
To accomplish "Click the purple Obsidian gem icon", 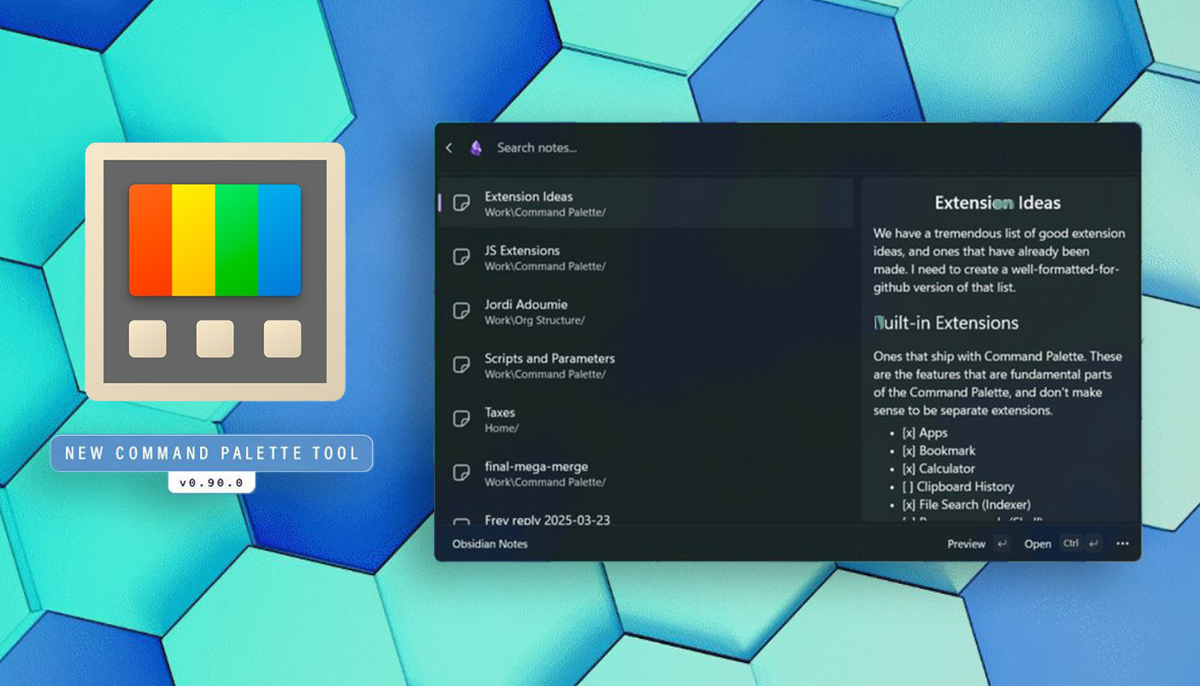I will (476, 148).
